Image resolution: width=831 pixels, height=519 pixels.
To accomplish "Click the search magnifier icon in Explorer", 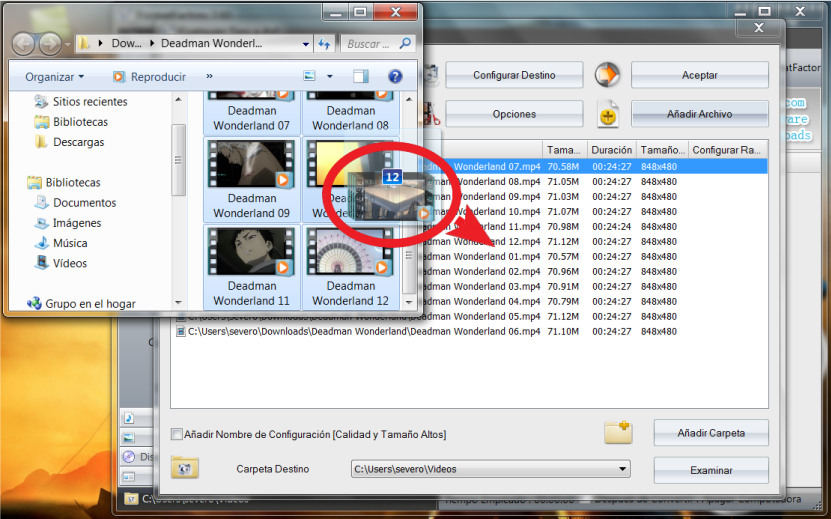I will click(405, 43).
